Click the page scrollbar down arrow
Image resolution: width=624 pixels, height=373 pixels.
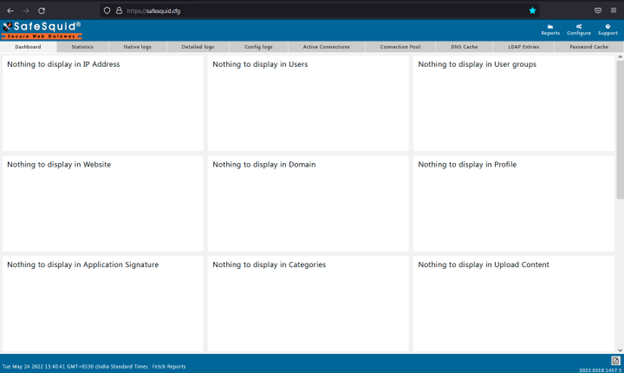(x=620, y=350)
